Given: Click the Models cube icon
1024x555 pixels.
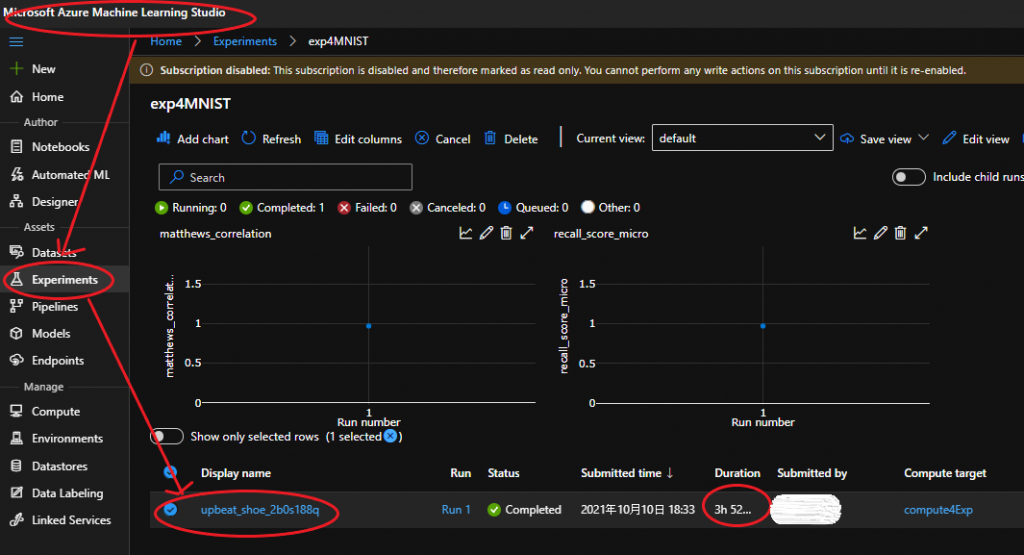Looking at the screenshot, I should point(16,333).
